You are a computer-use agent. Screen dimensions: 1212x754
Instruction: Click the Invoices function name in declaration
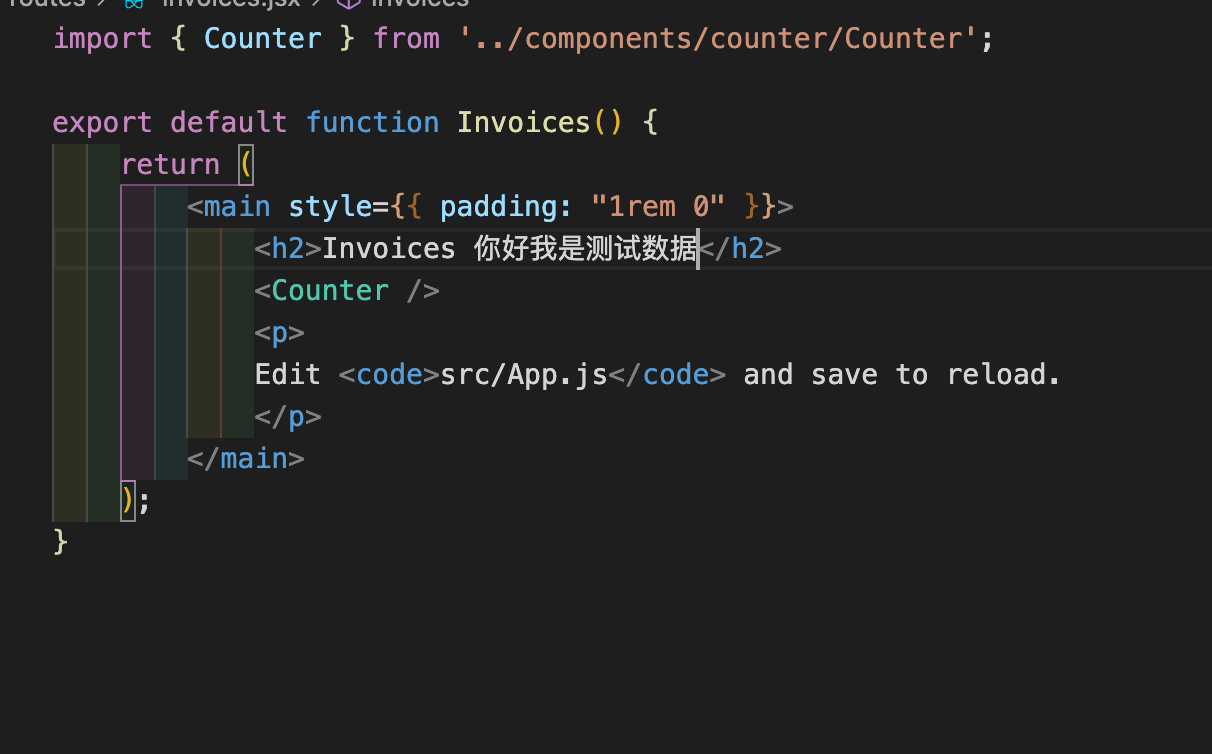[524, 123]
